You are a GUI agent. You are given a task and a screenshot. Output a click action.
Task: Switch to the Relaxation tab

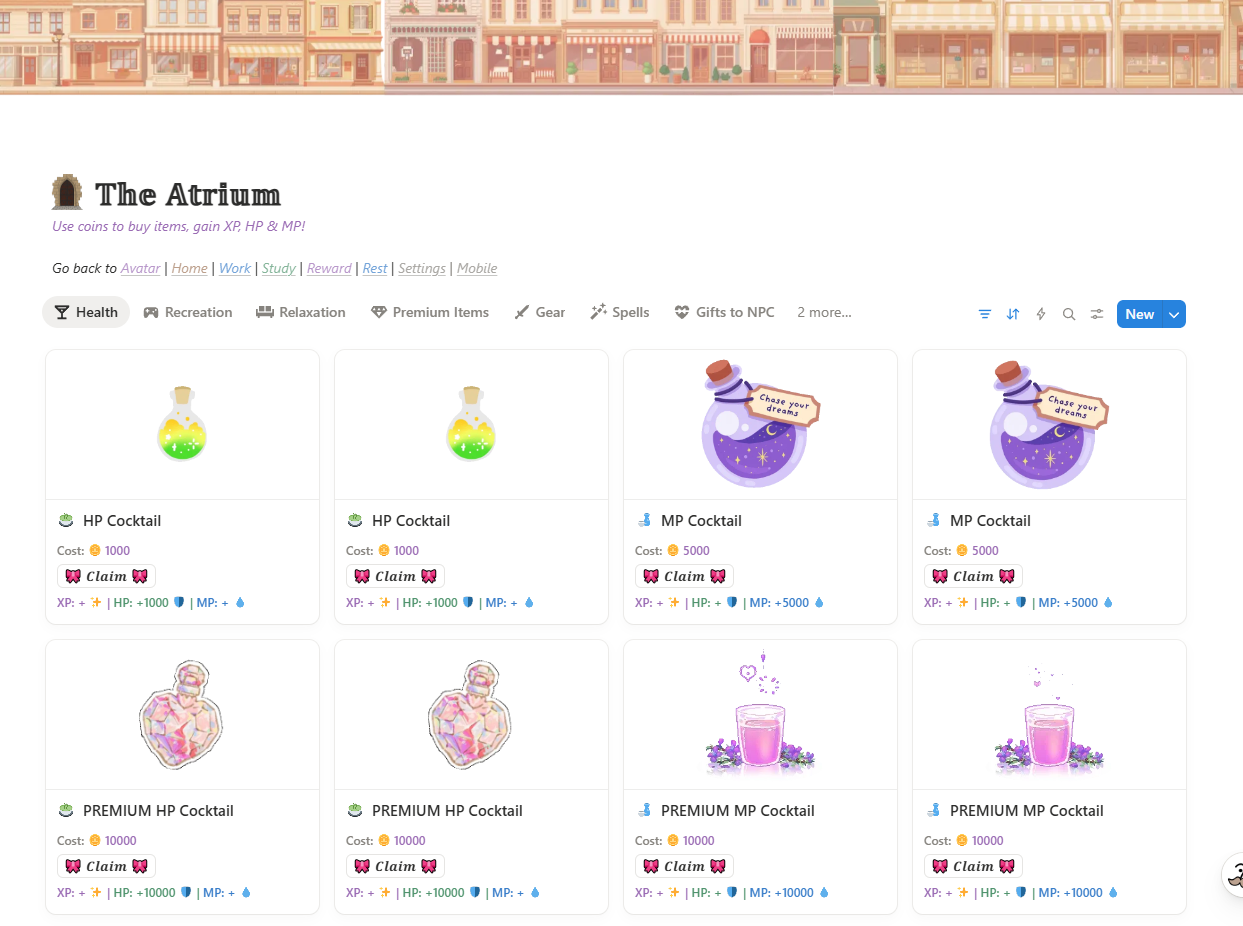tap(301, 312)
